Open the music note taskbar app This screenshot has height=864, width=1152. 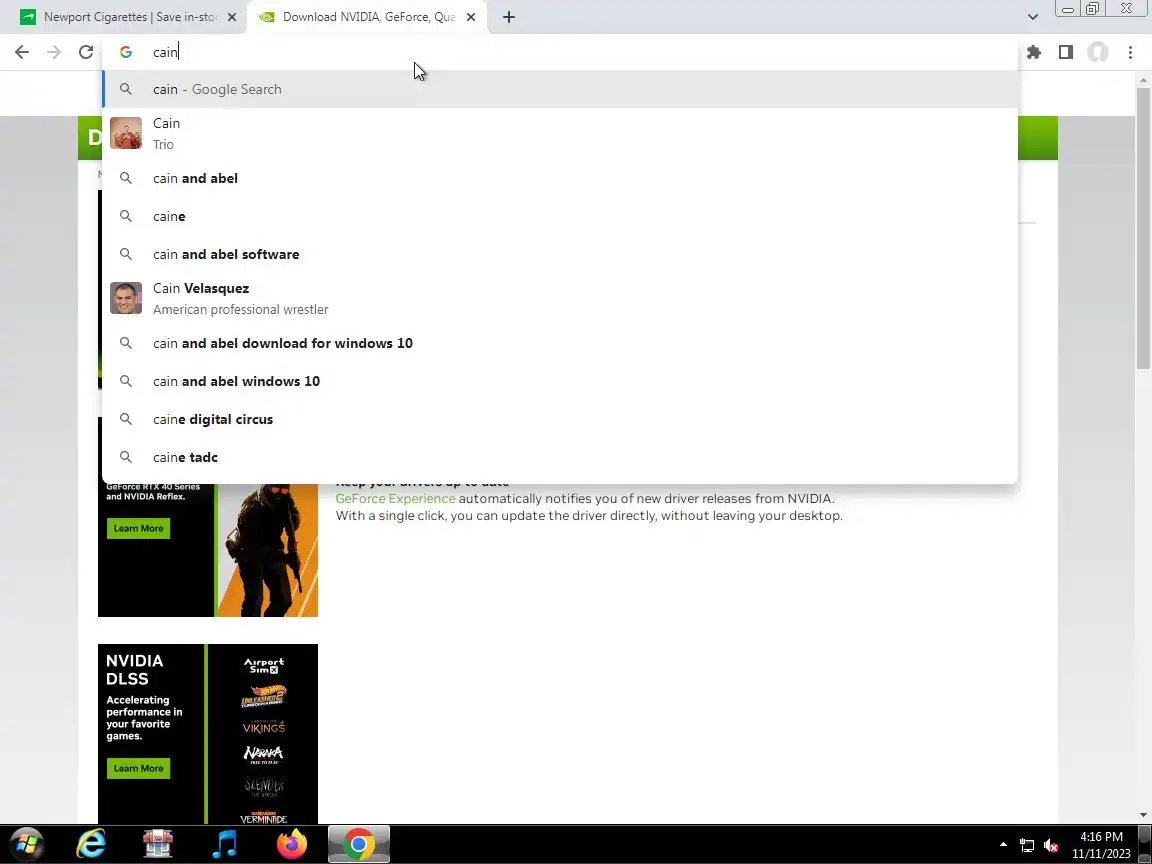point(225,844)
